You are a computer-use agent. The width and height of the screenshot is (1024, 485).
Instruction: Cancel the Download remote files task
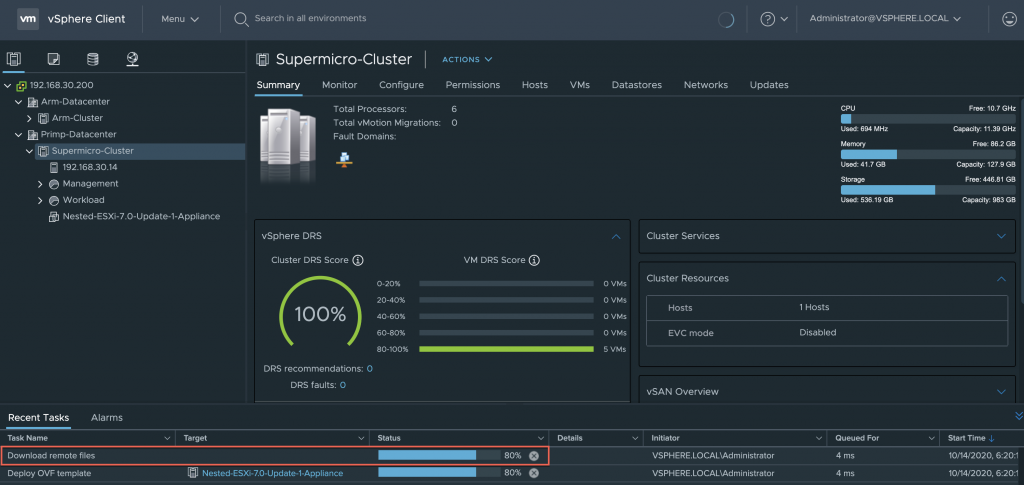[x=533, y=456]
